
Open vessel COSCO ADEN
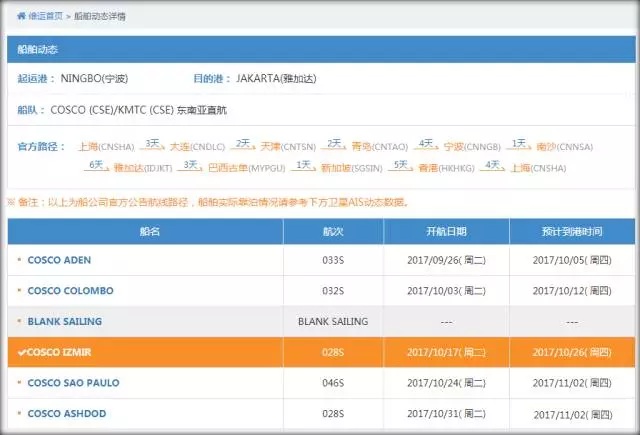(59, 260)
